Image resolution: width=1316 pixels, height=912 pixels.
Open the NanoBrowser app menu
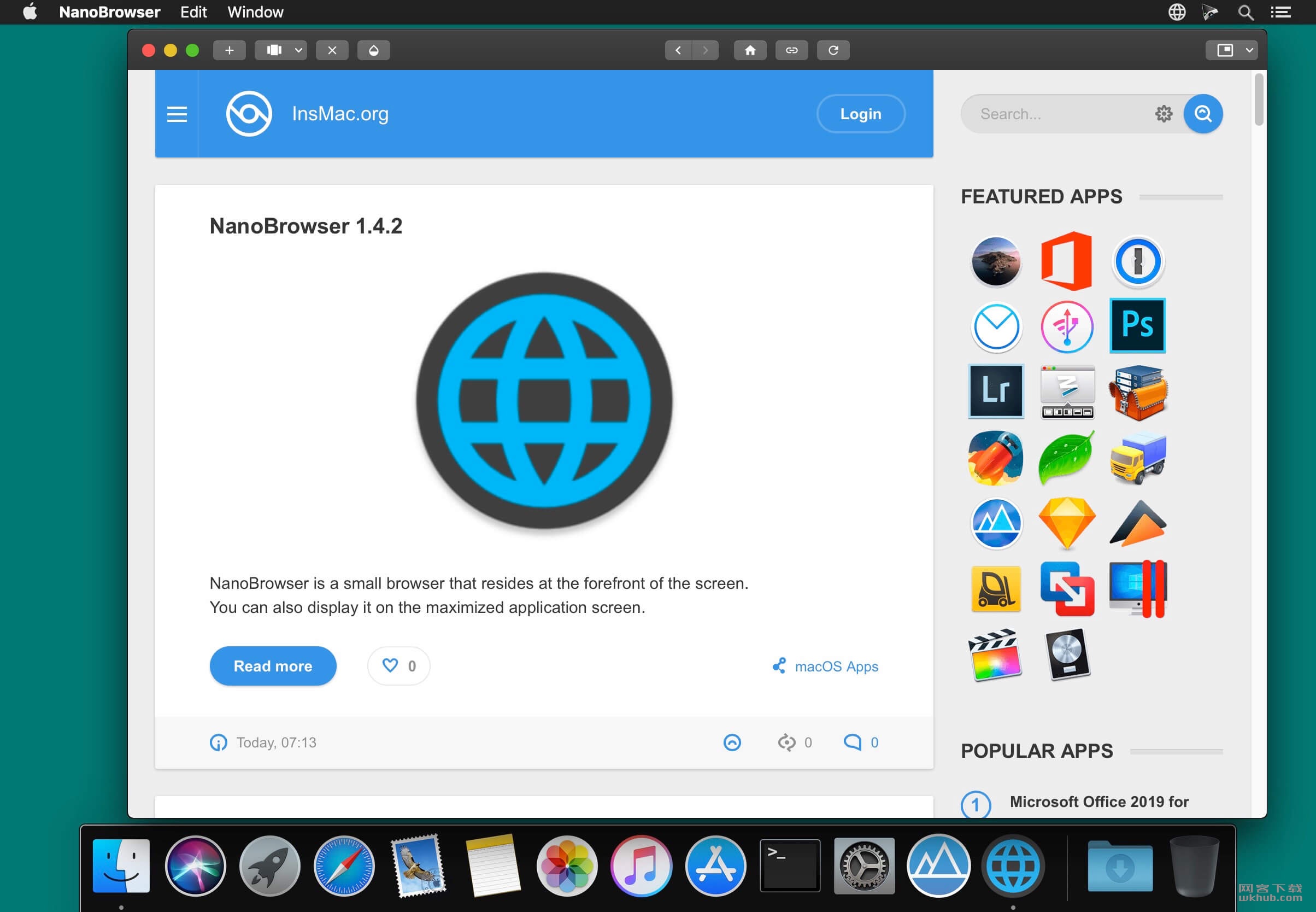[109, 12]
